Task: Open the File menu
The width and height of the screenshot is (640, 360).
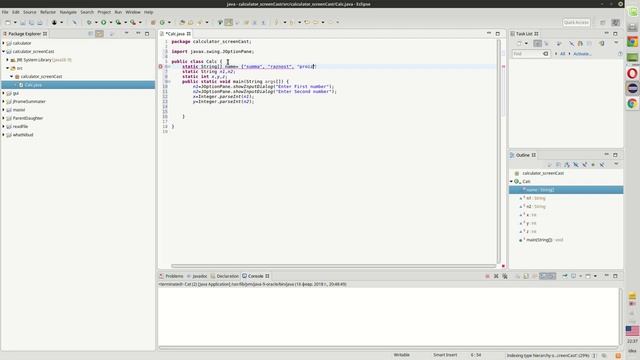Action: tap(5, 12)
